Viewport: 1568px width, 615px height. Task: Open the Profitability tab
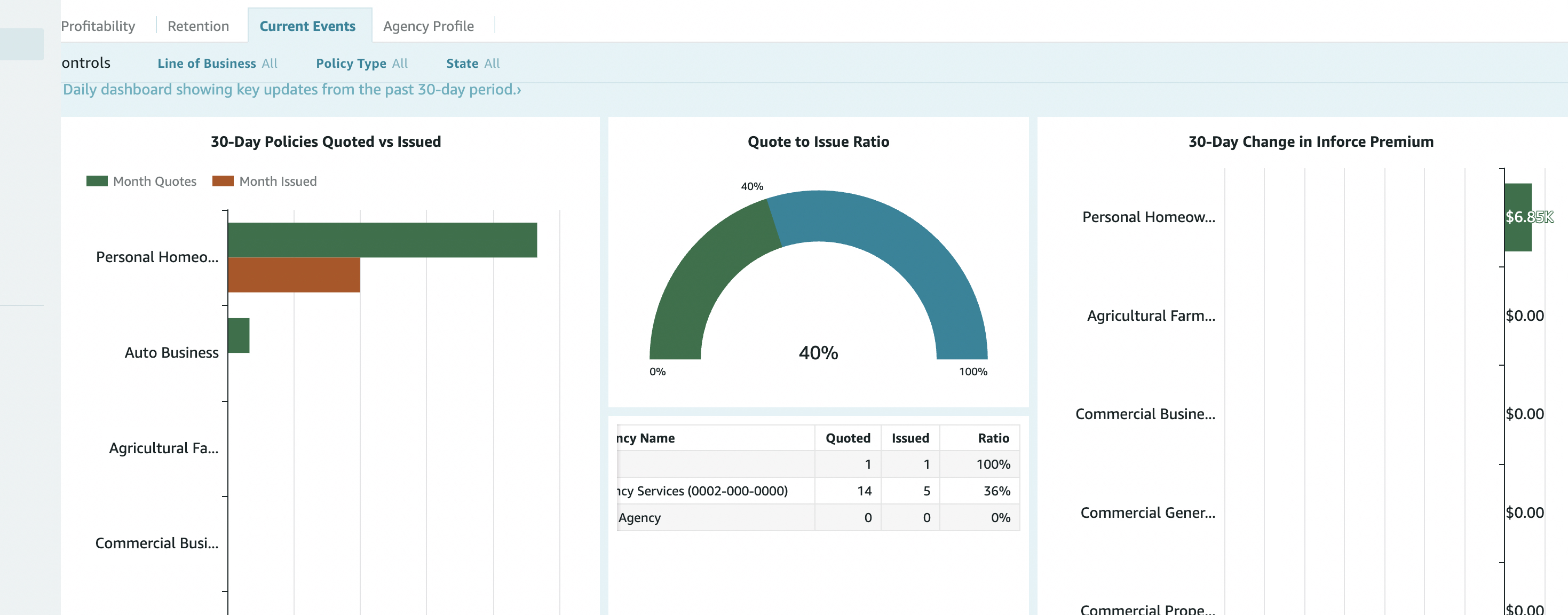98,26
